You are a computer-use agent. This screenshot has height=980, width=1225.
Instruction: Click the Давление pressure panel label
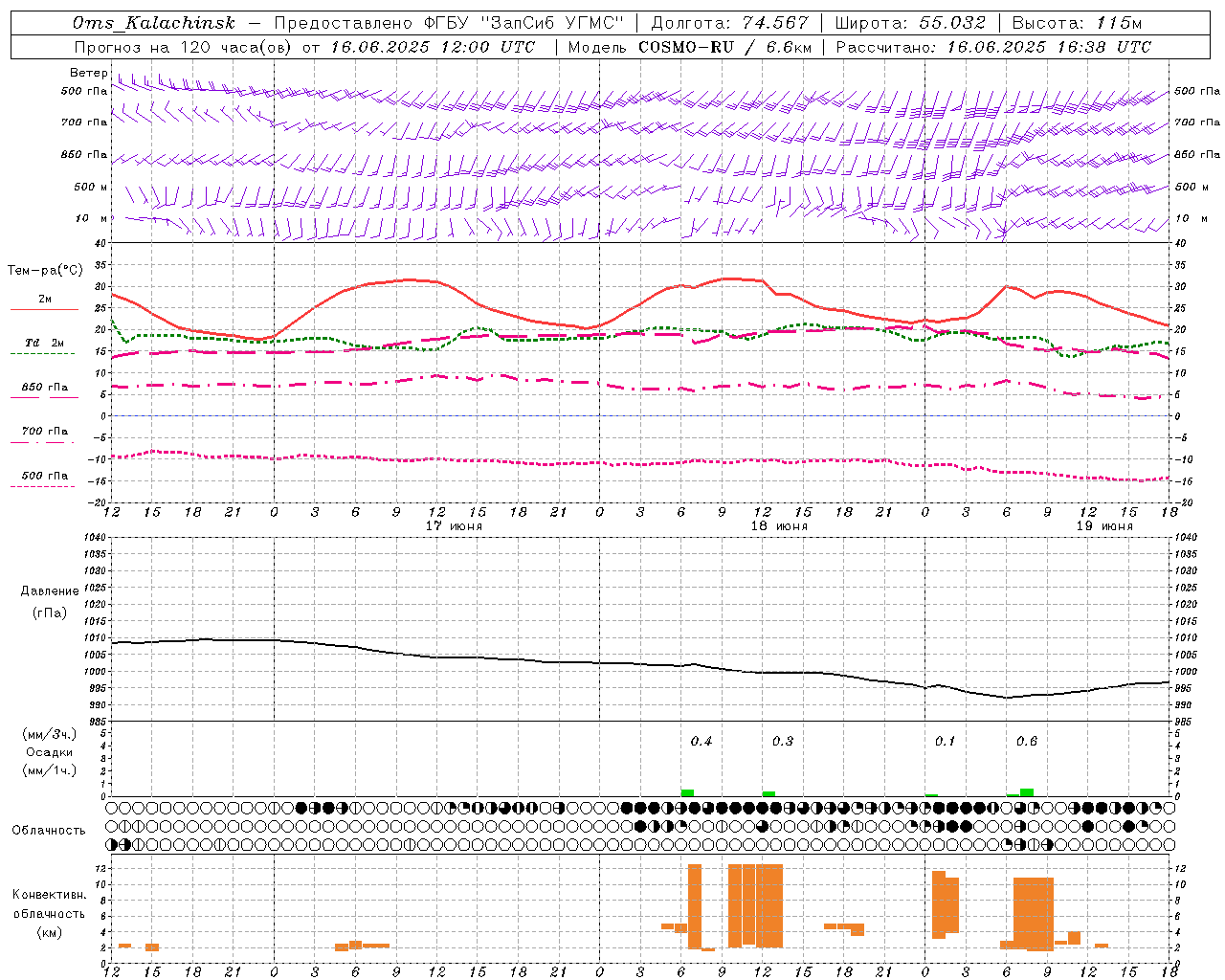[x=50, y=591]
